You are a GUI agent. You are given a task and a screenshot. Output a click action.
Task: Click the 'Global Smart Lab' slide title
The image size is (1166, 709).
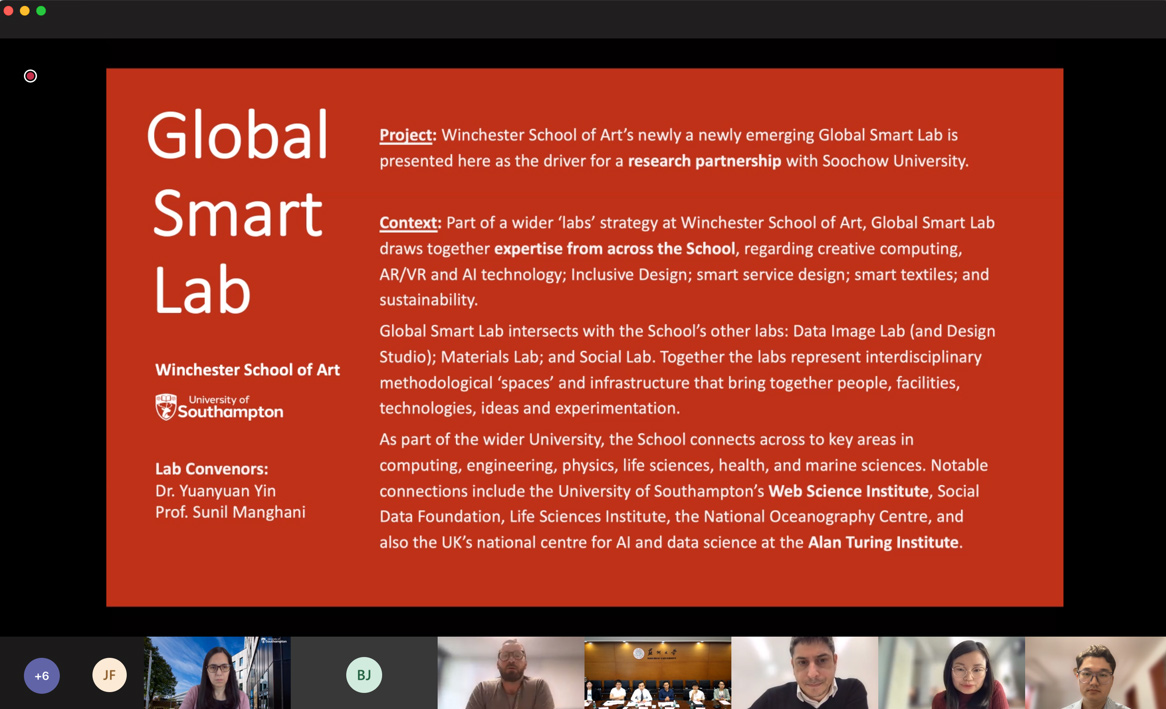(x=238, y=212)
